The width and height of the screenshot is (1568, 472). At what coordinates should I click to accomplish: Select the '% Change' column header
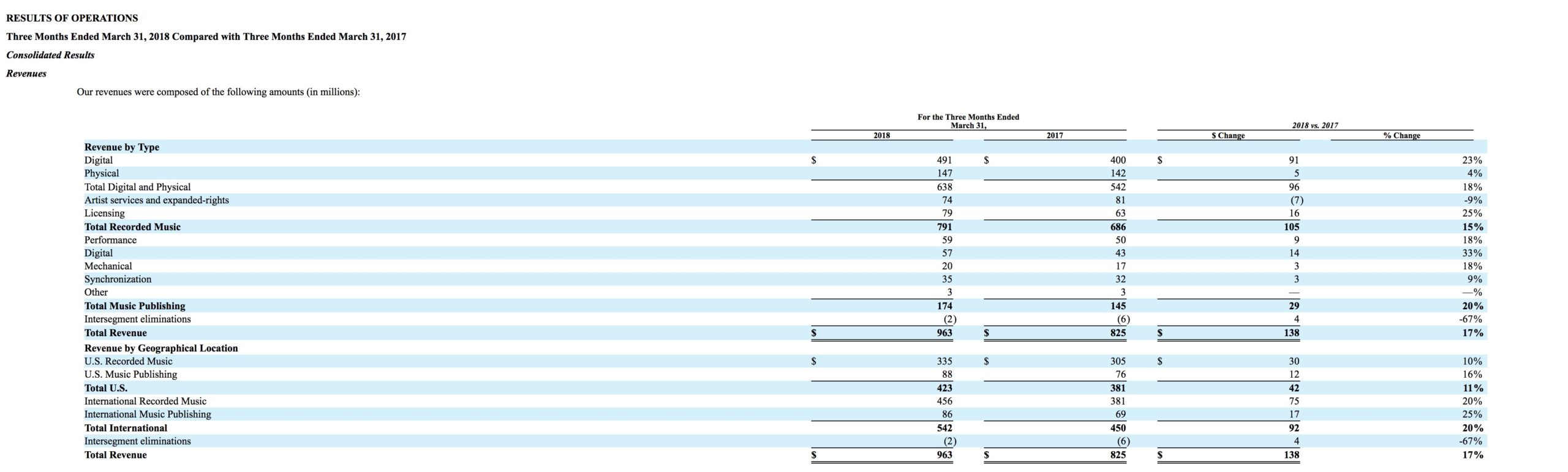pyautogui.click(x=1401, y=135)
